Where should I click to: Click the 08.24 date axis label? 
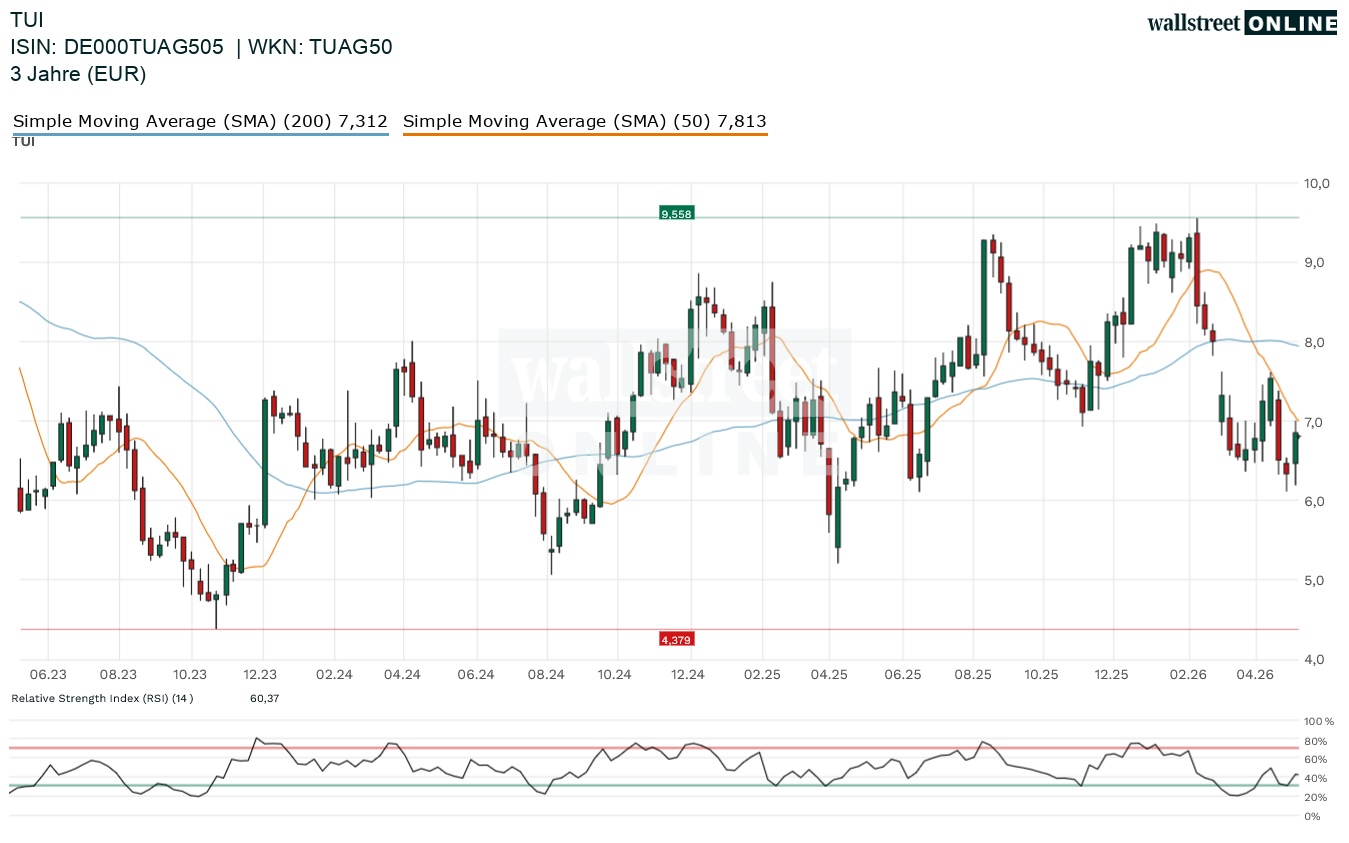[546, 675]
